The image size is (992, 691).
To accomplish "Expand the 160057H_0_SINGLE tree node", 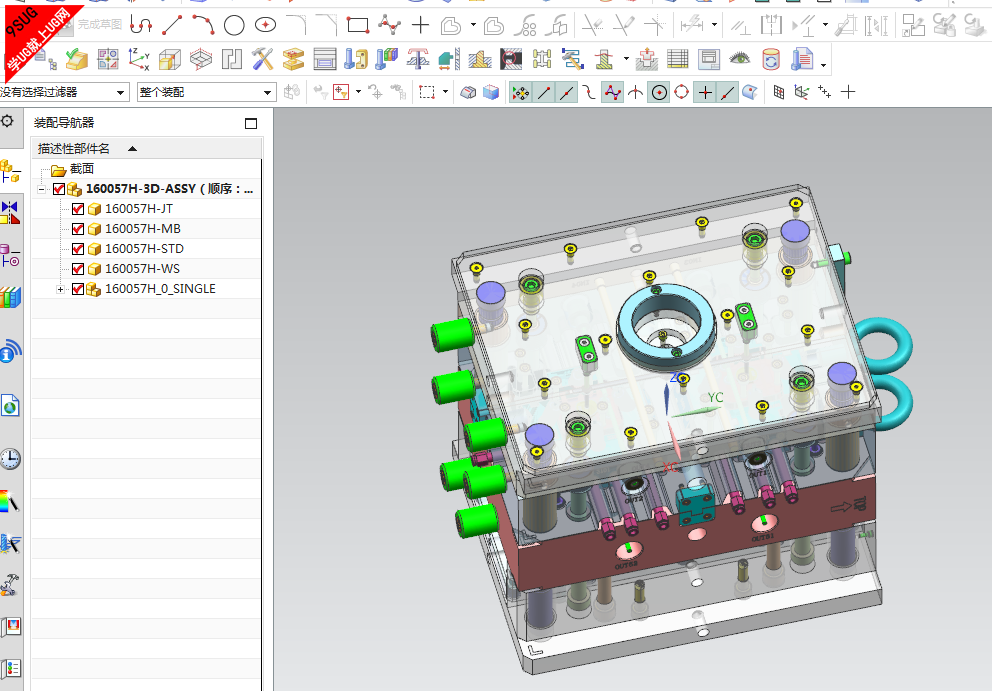I will tap(60, 289).
